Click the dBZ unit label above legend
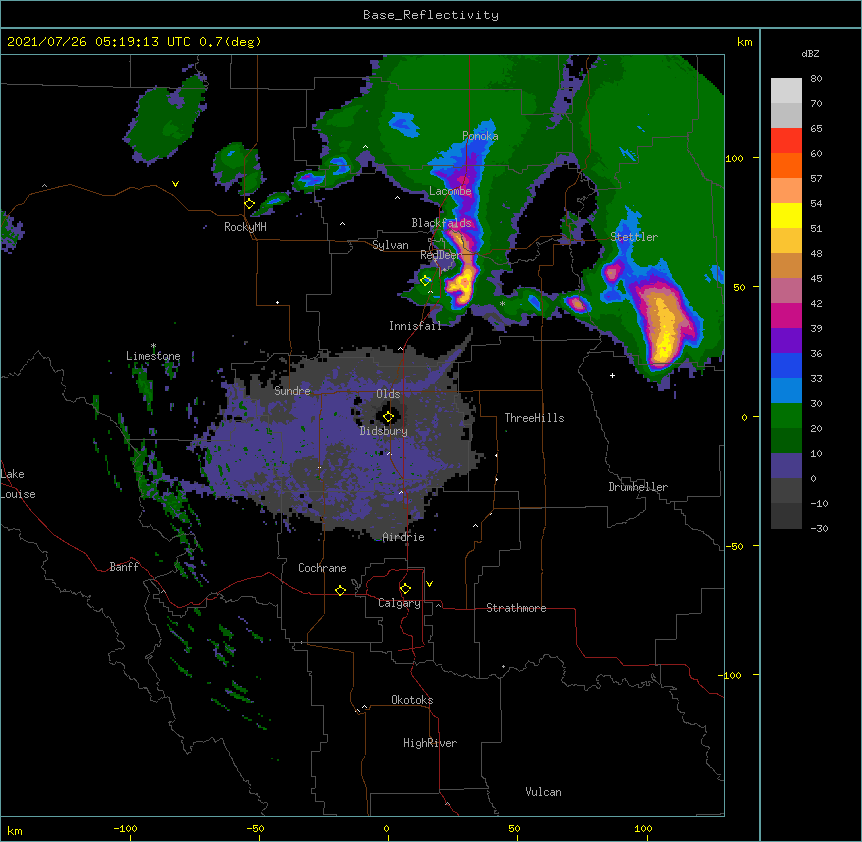This screenshot has height=842, width=862. click(x=810, y=54)
